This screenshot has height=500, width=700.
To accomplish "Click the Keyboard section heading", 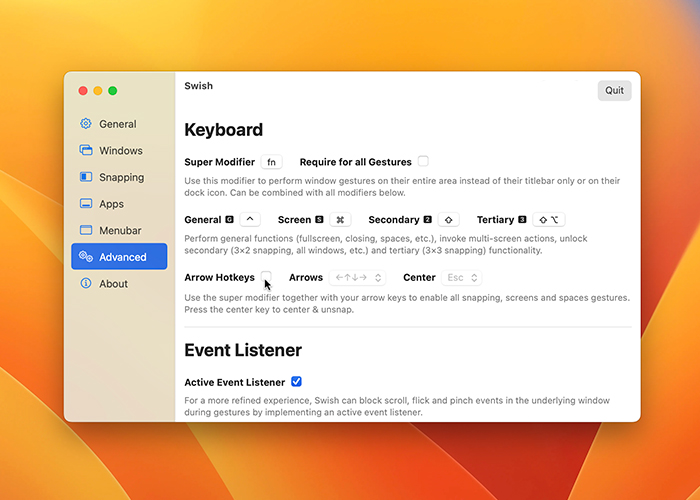I will click(224, 130).
